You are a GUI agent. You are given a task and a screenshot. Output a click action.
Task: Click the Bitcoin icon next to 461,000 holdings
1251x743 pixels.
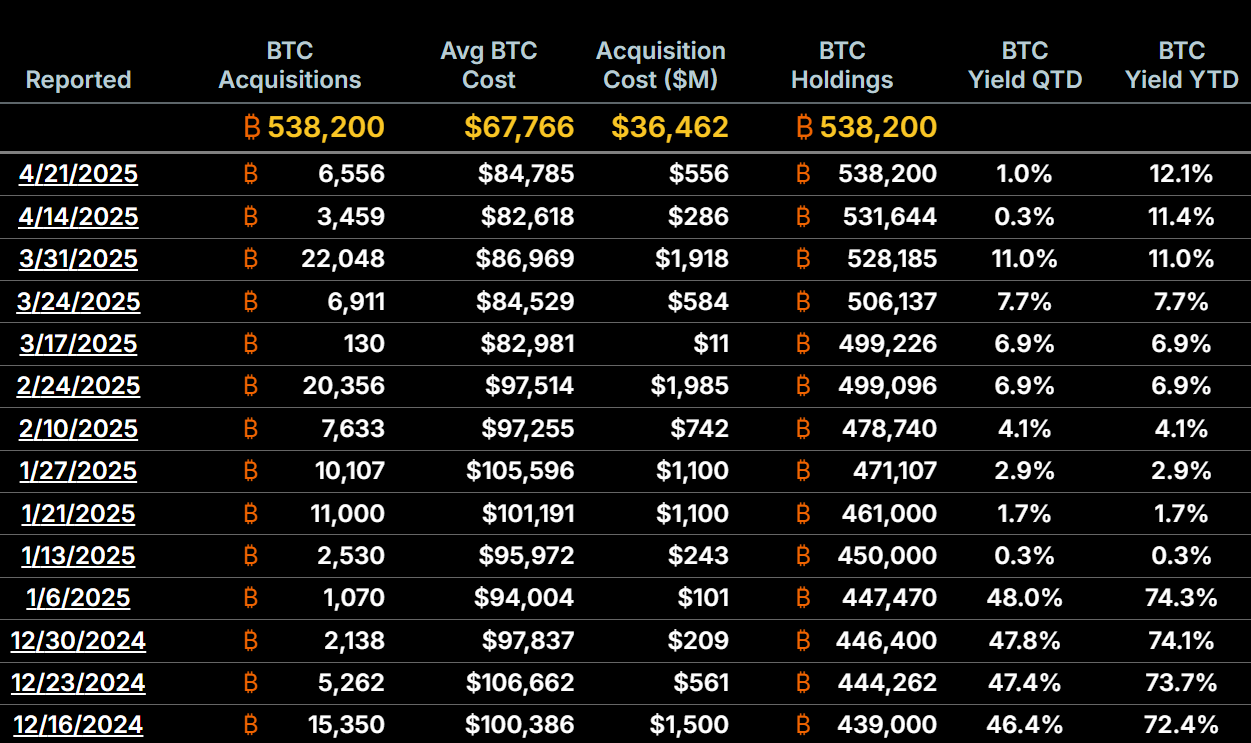point(802,514)
